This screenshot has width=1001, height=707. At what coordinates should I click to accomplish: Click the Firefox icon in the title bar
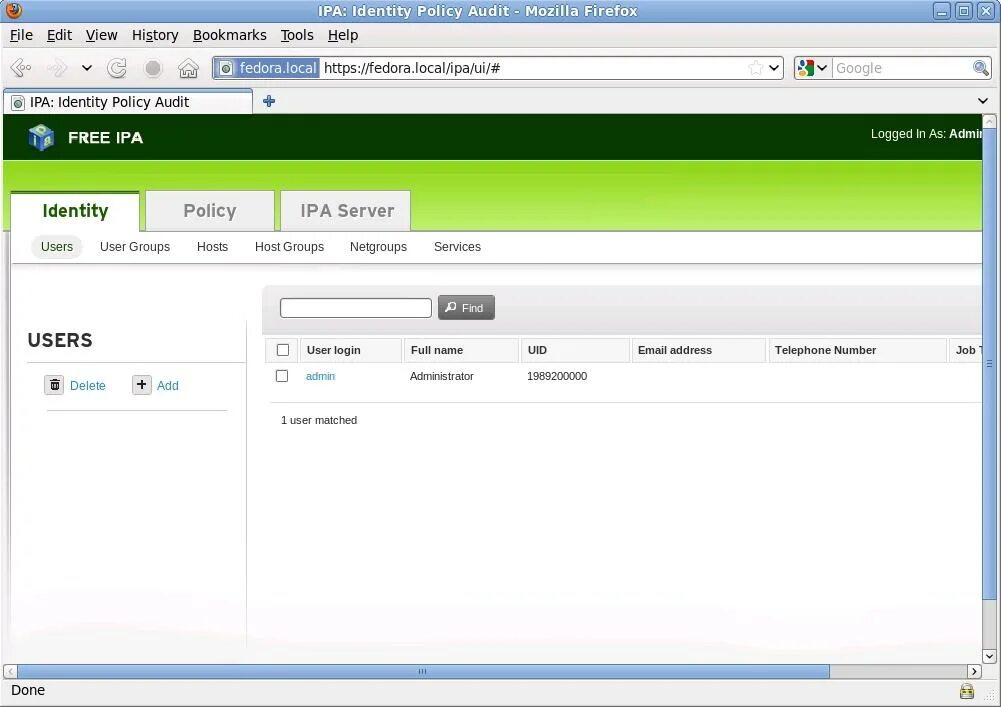pos(13,10)
